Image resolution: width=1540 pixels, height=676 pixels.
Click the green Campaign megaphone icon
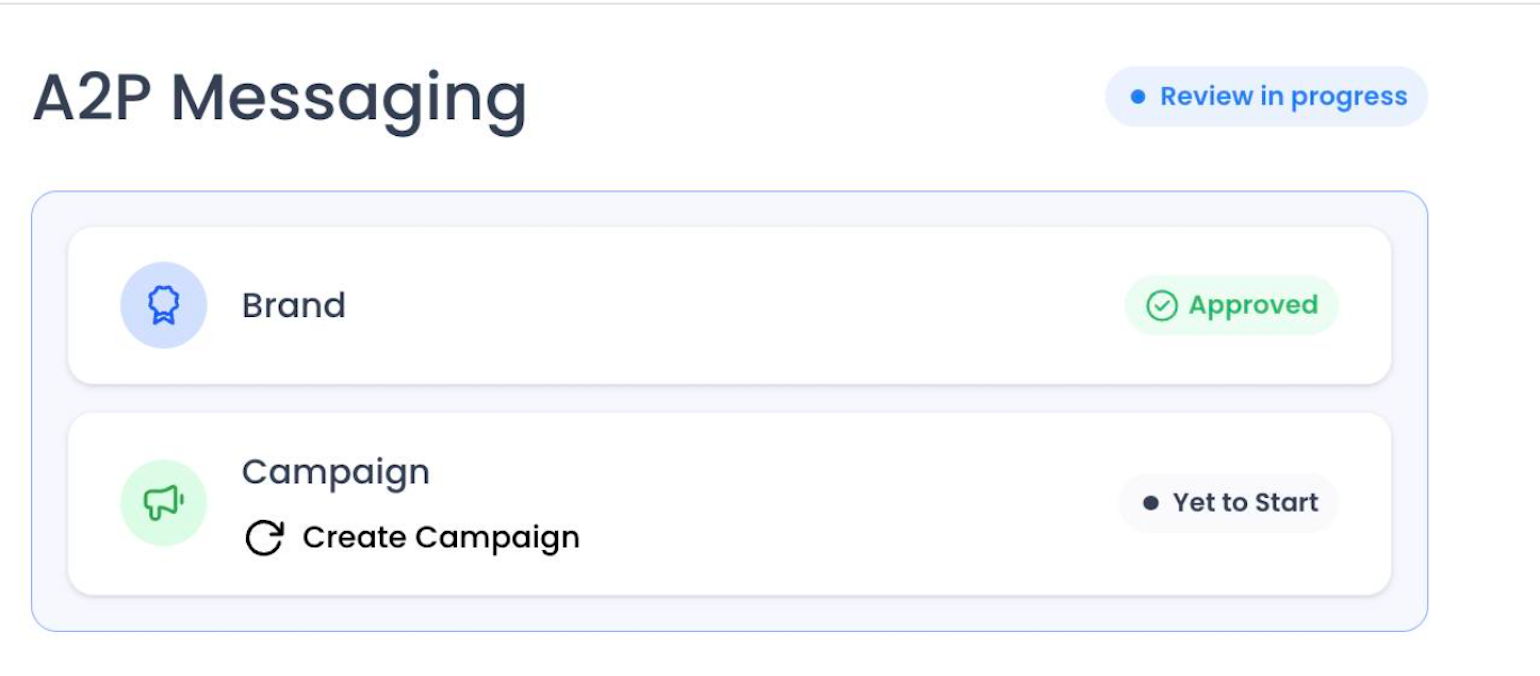164,503
